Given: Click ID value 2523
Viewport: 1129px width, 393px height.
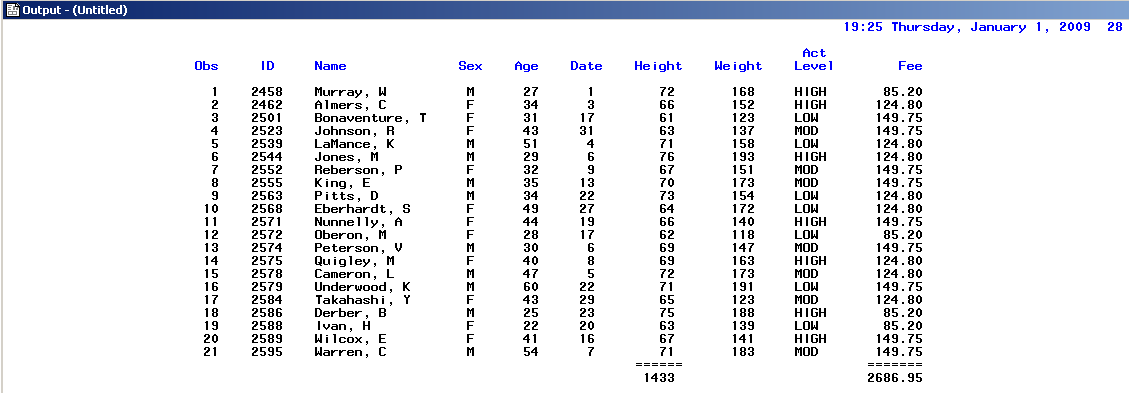Looking at the screenshot, I should (x=267, y=131).
